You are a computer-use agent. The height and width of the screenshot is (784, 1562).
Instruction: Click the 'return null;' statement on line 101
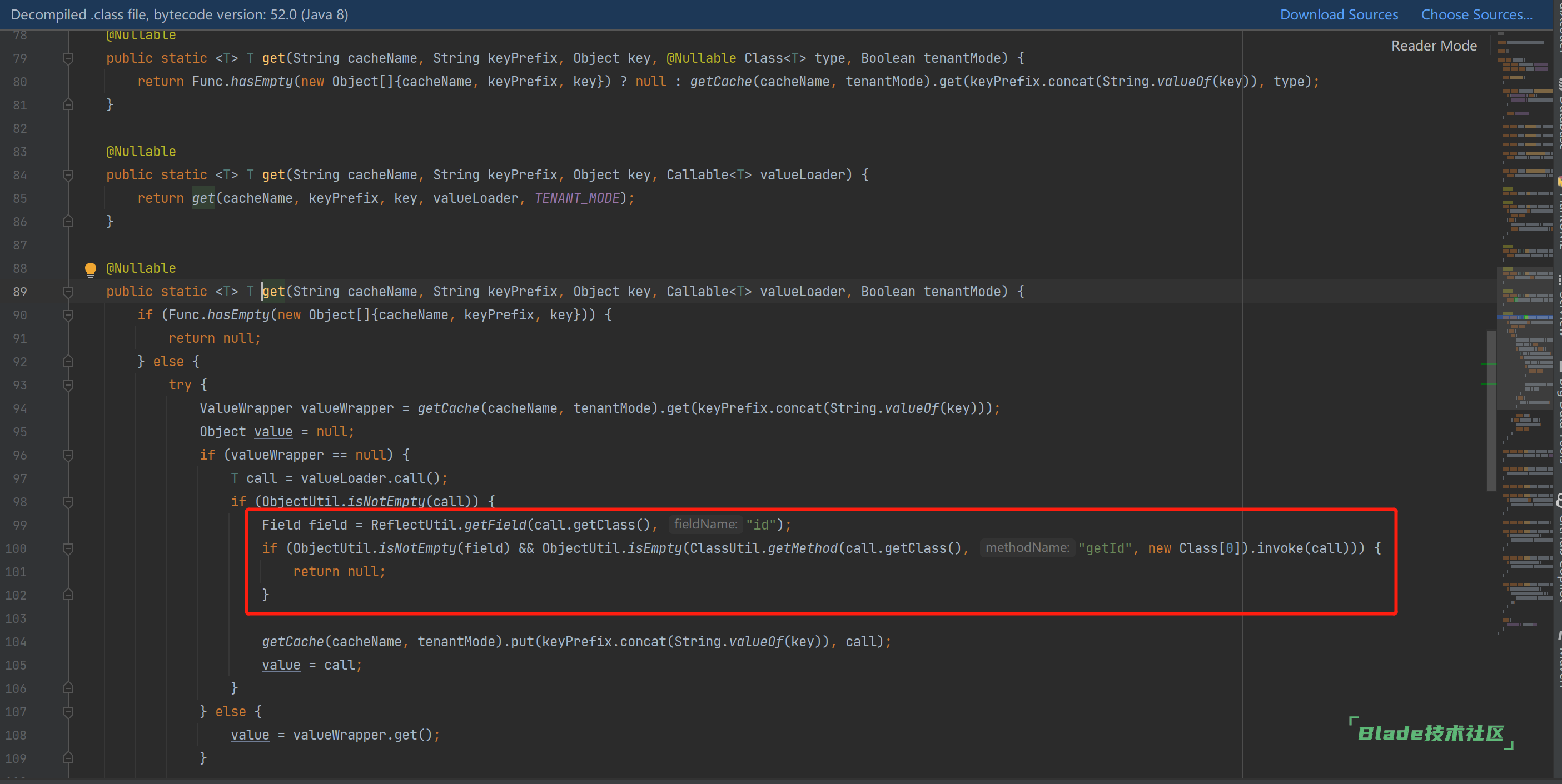[x=339, y=572]
